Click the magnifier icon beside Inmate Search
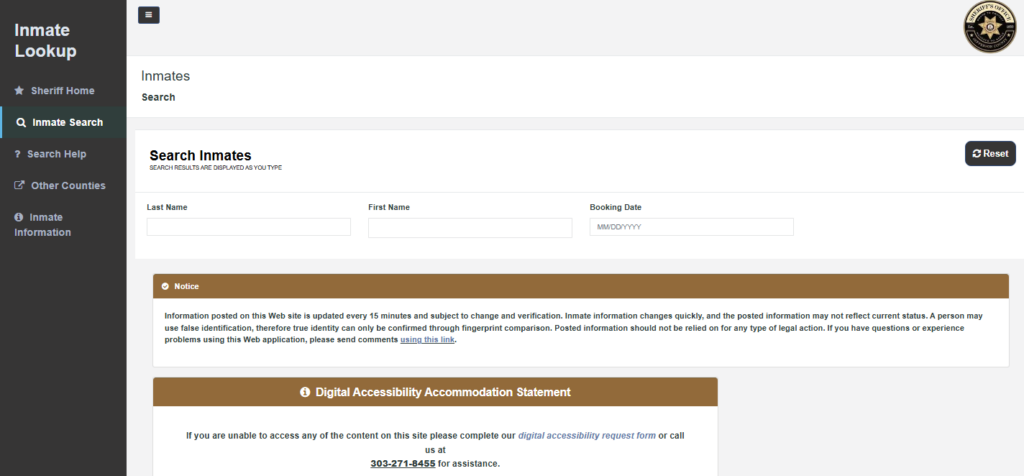 point(20,123)
